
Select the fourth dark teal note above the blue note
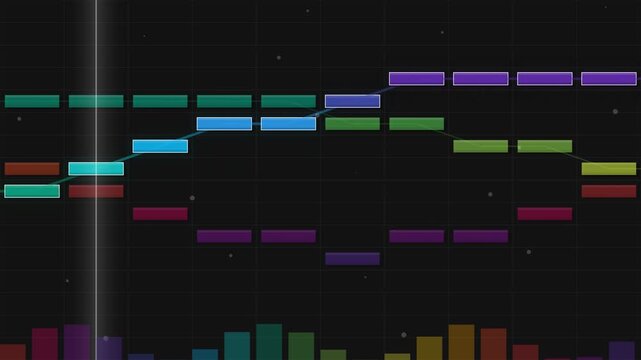tap(224, 101)
